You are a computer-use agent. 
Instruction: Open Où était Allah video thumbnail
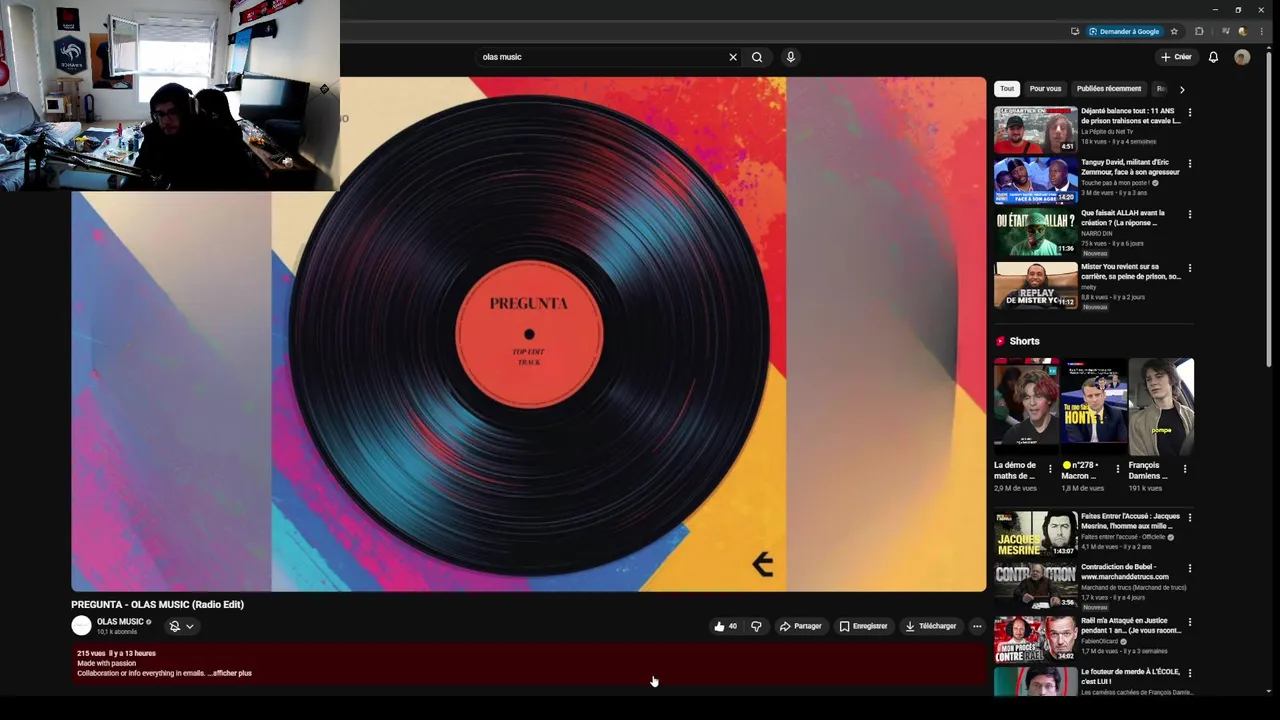[x=1035, y=232]
